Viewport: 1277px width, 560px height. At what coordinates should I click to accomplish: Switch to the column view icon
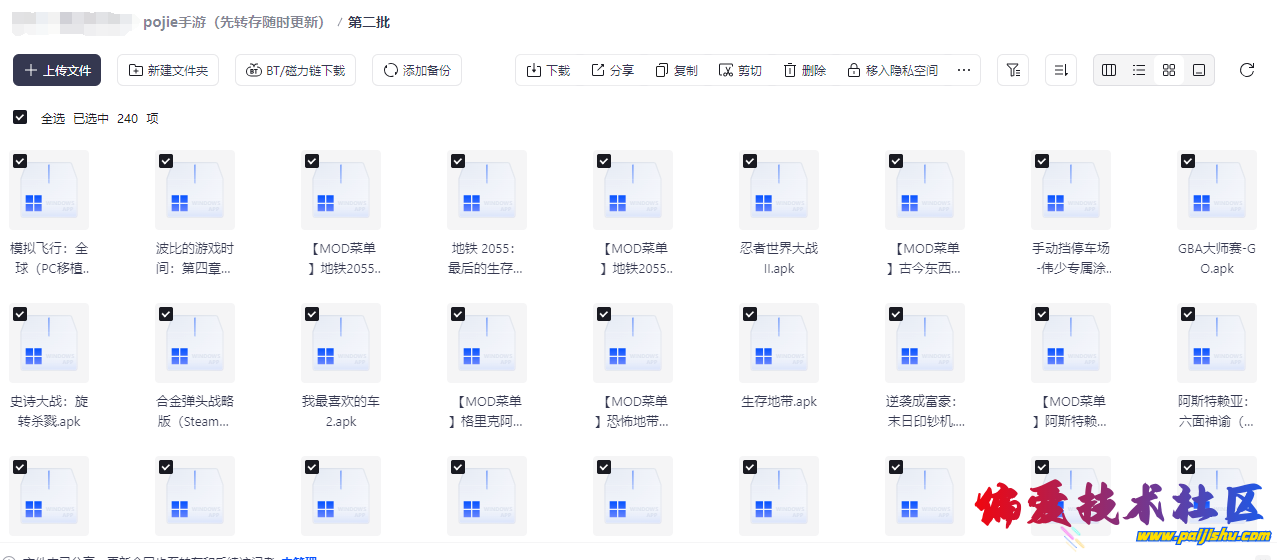pos(1109,70)
